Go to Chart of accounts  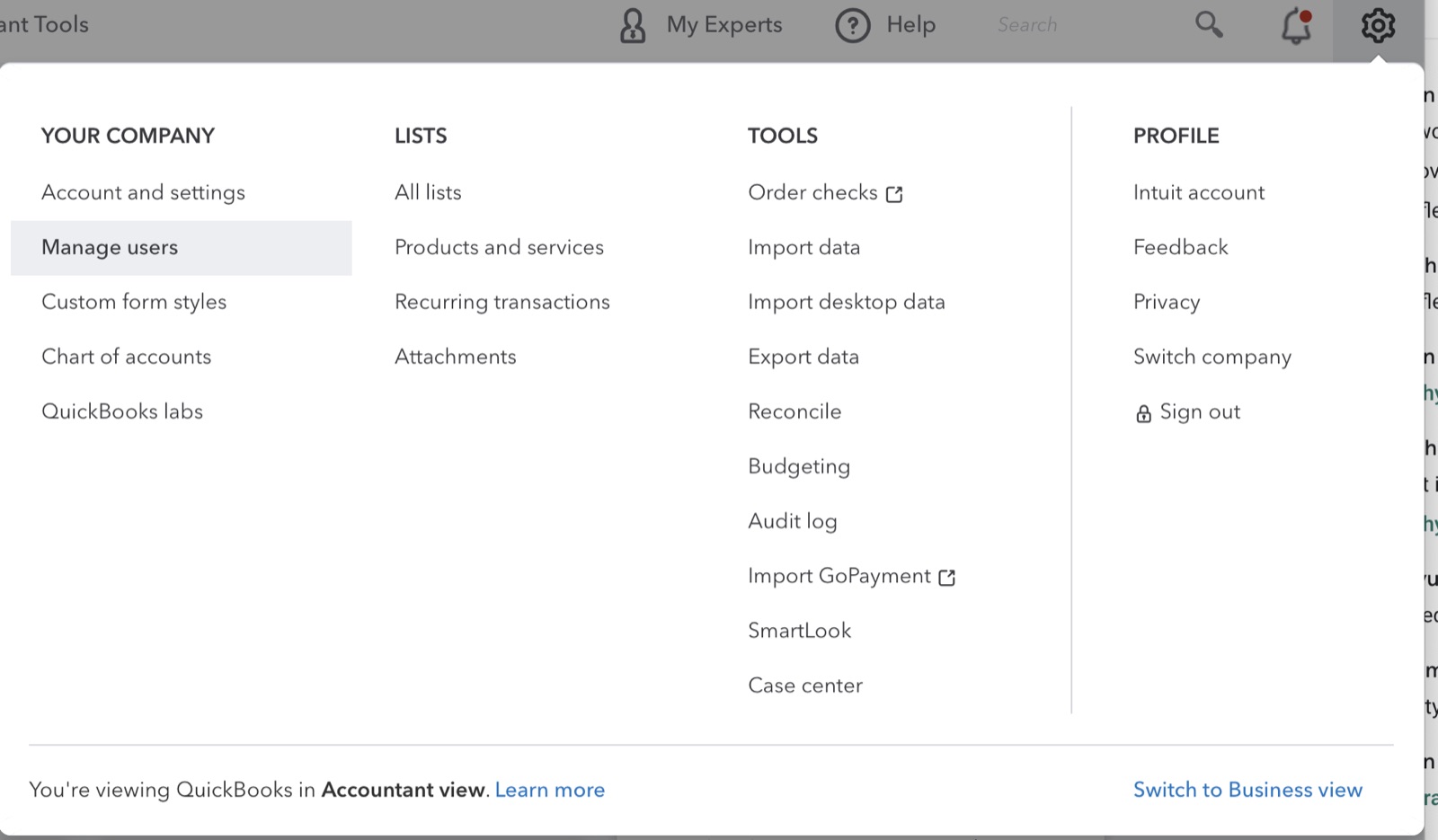click(126, 357)
